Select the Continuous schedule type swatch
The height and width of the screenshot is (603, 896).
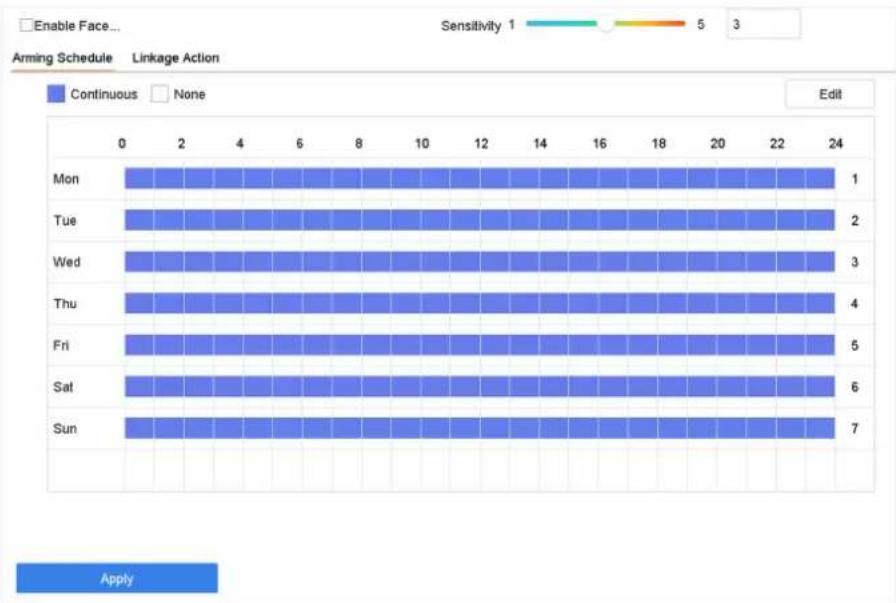coord(56,94)
